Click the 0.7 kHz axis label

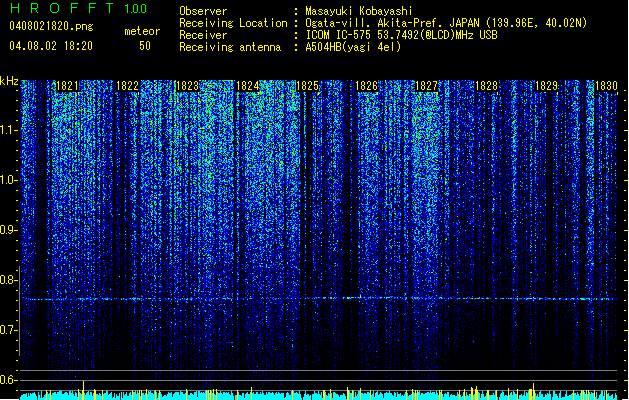pos(9,330)
